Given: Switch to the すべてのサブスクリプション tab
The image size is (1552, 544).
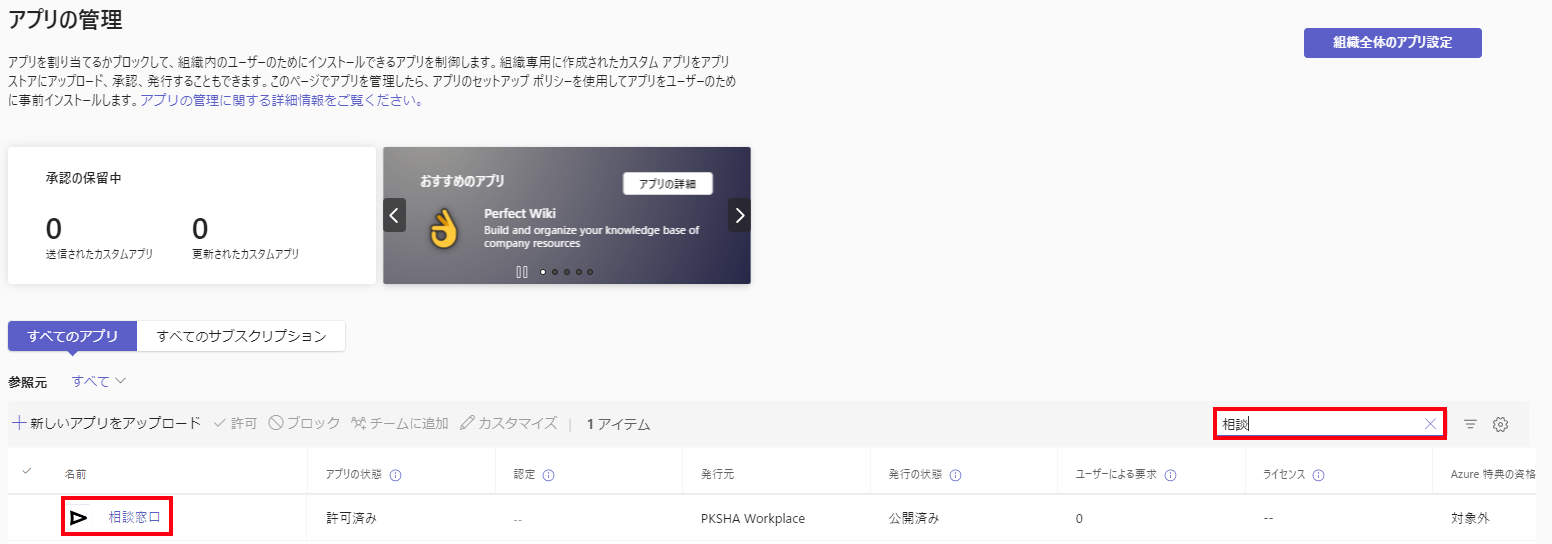Looking at the screenshot, I should (241, 336).
